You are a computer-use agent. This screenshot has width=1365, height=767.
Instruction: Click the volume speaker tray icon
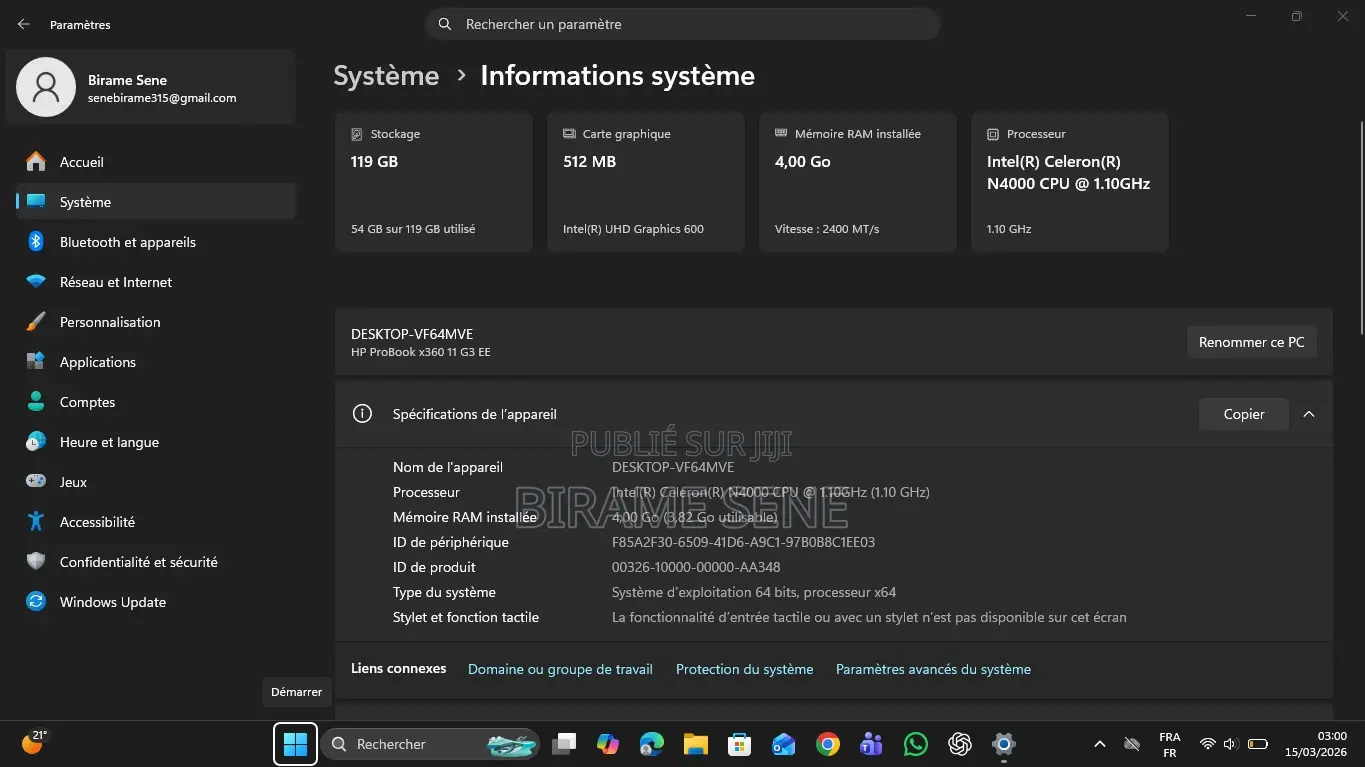tap(1232, 744)
